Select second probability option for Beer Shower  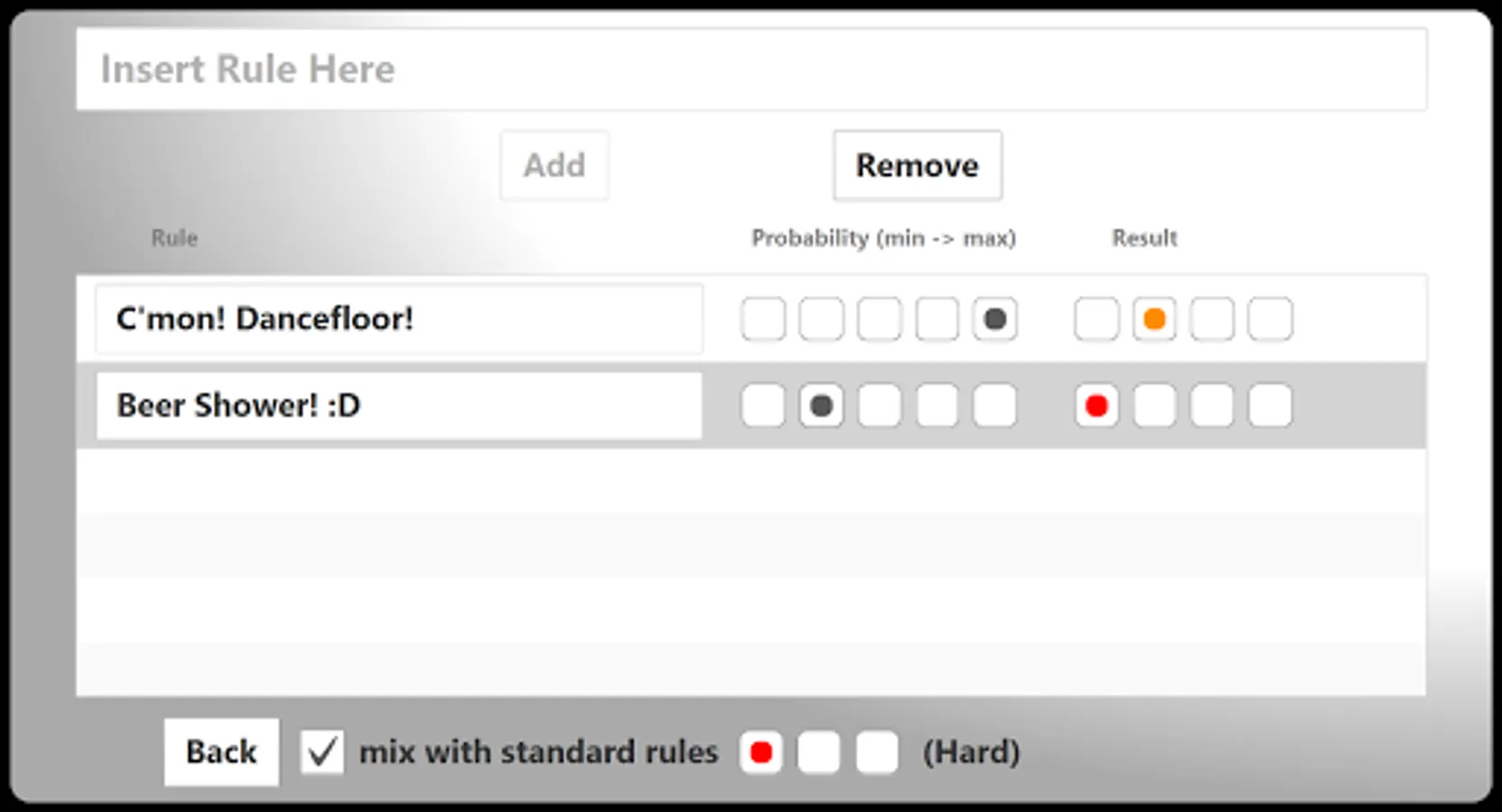821,406
